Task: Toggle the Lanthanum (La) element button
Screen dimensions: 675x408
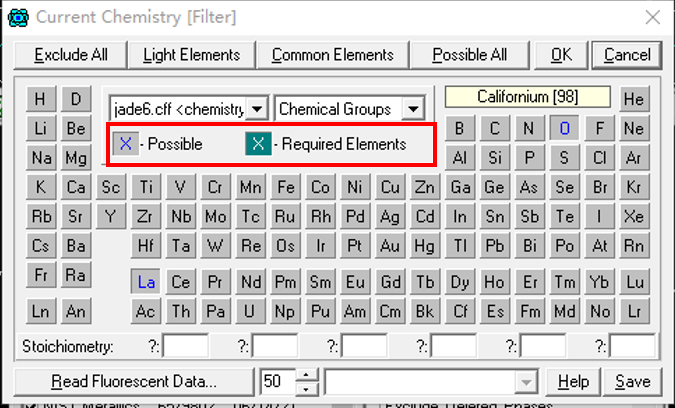Action: click(146, 282)
